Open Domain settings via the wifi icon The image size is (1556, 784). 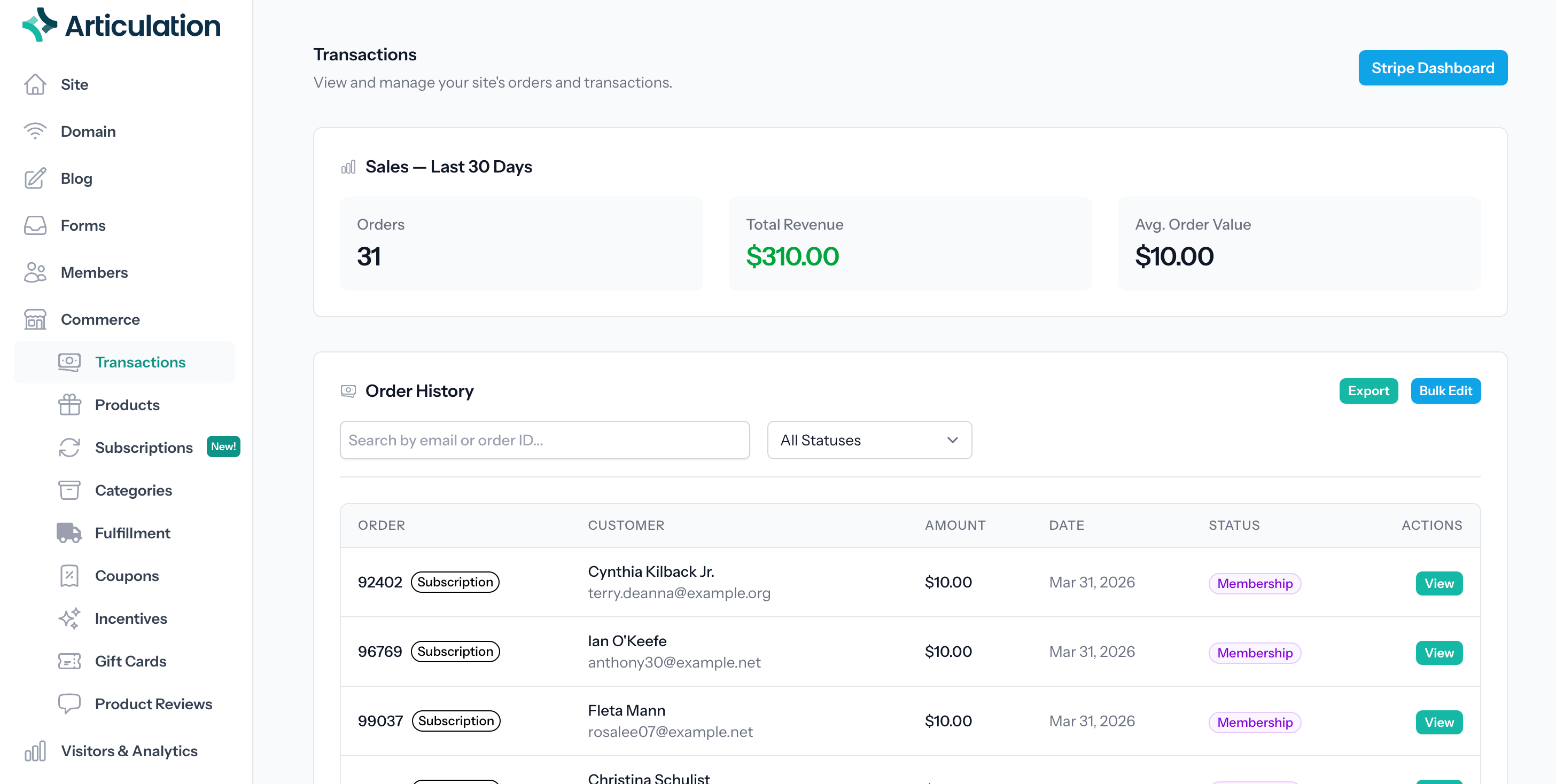35,131
